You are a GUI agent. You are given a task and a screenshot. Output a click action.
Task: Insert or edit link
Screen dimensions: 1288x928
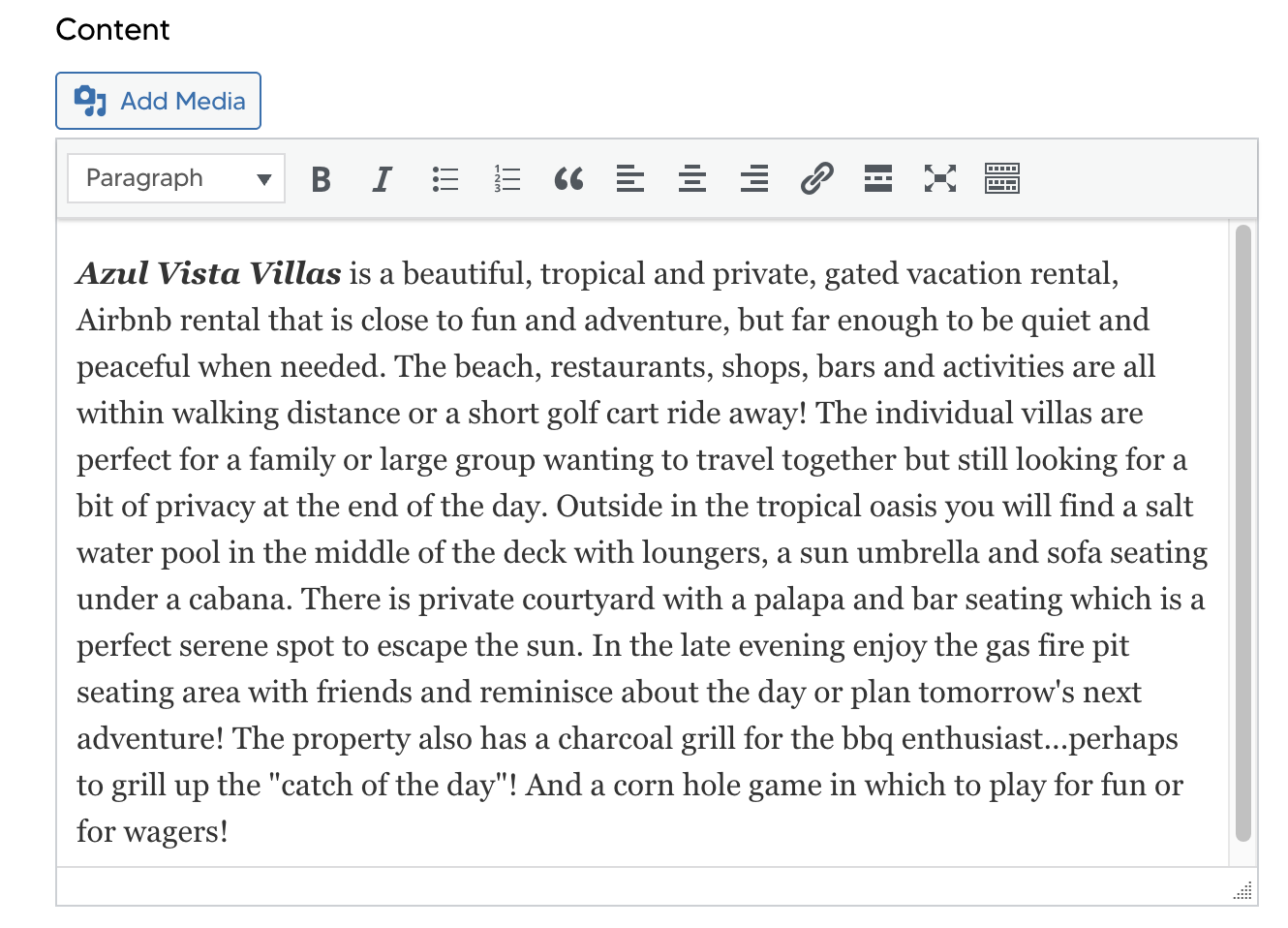pos(816,179)
